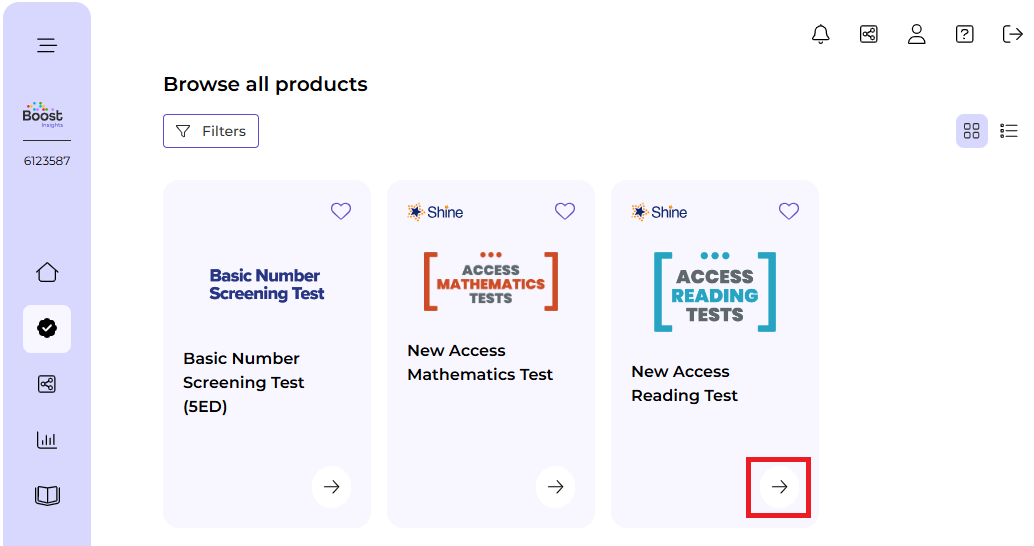
Task: Open the bar chart reports icon
Action: (47, 440)
